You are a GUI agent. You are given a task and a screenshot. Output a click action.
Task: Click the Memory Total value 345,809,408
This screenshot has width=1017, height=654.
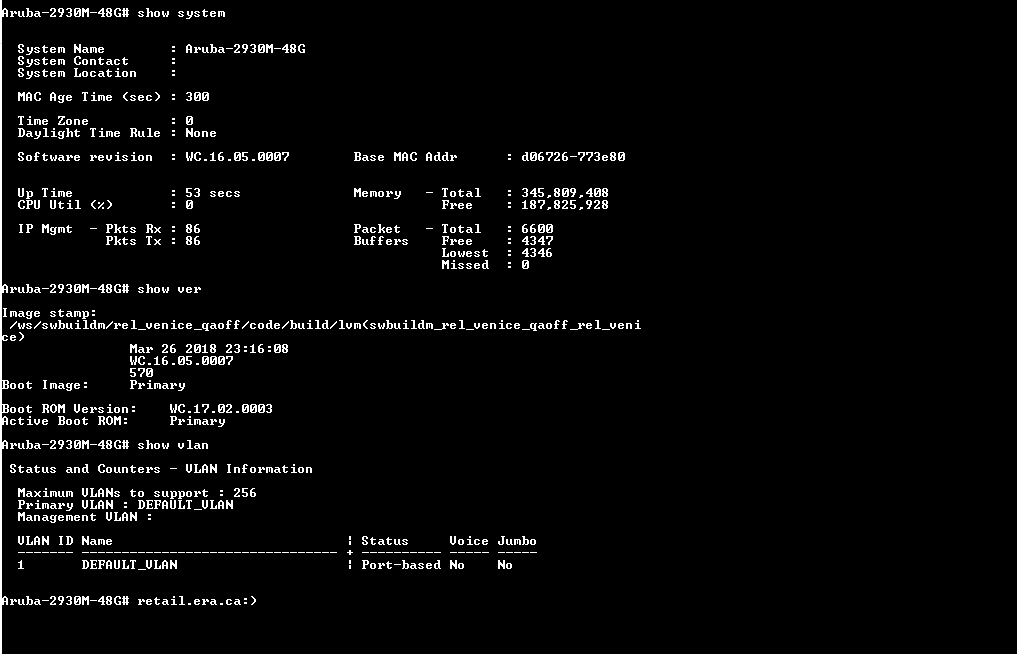tap(565, 193)
